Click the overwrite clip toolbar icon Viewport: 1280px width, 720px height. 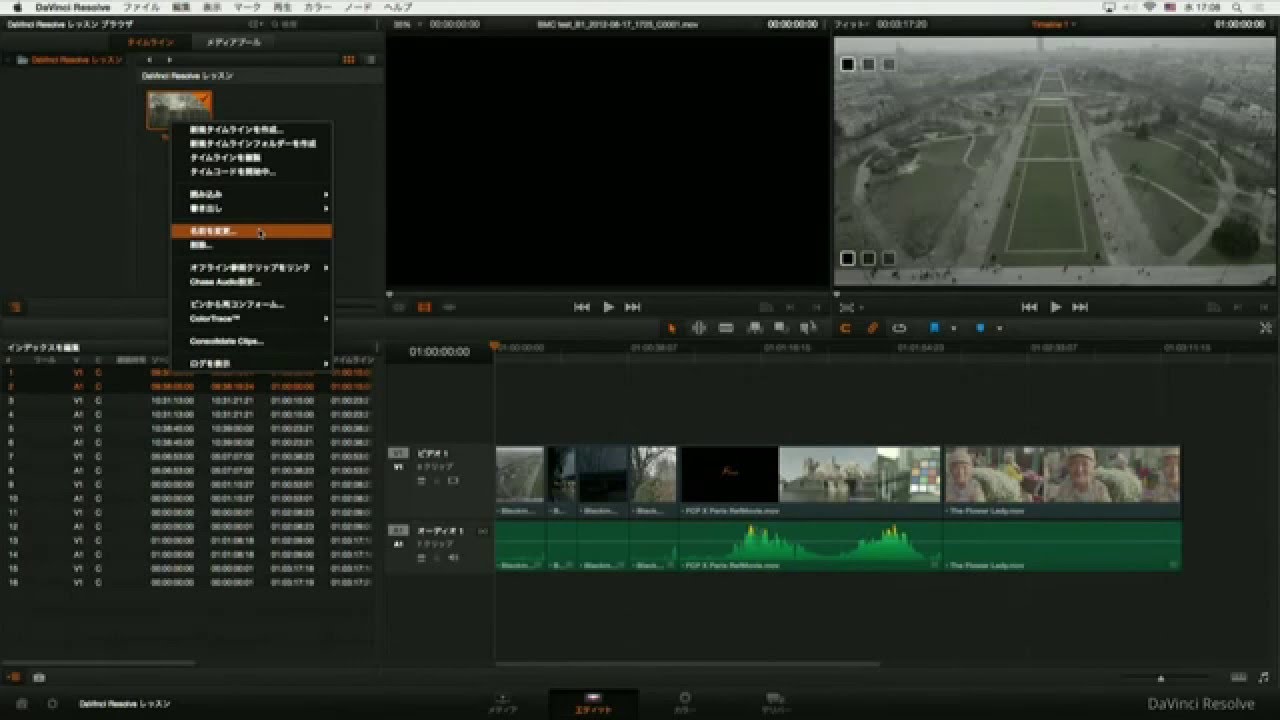tap(781, 328)
